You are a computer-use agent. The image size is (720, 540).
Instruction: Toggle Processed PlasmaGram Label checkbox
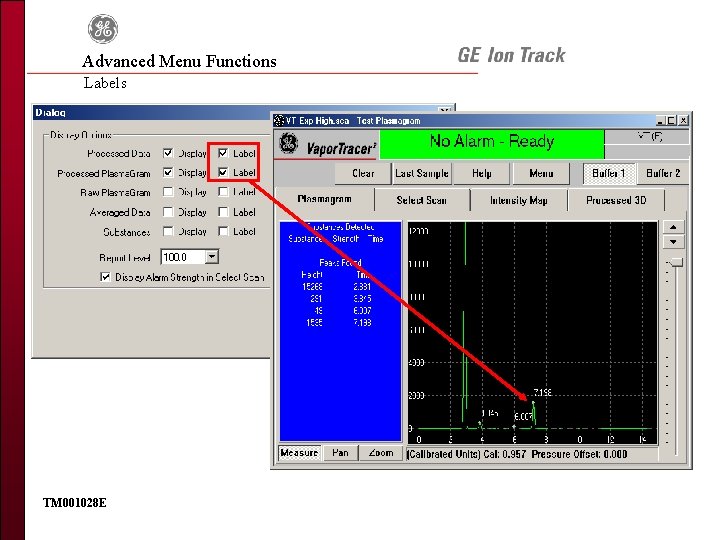pyautogui.click(x=223, y=173)
